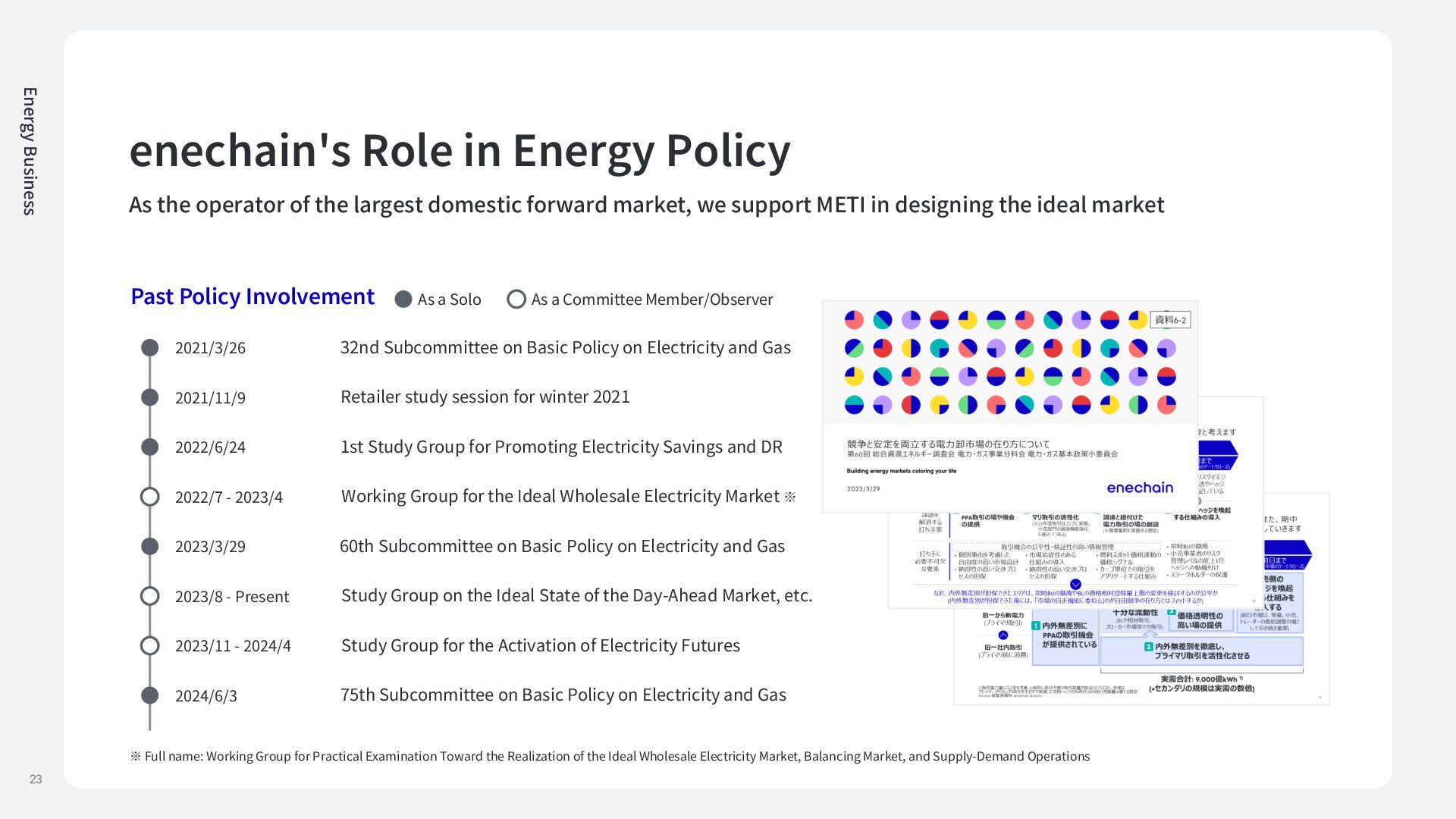The image size is (1456, 819).
Task: Click the 'Working Group for the Ideal Wholesale Electricity Market' entry
Action: click(560, 496)
